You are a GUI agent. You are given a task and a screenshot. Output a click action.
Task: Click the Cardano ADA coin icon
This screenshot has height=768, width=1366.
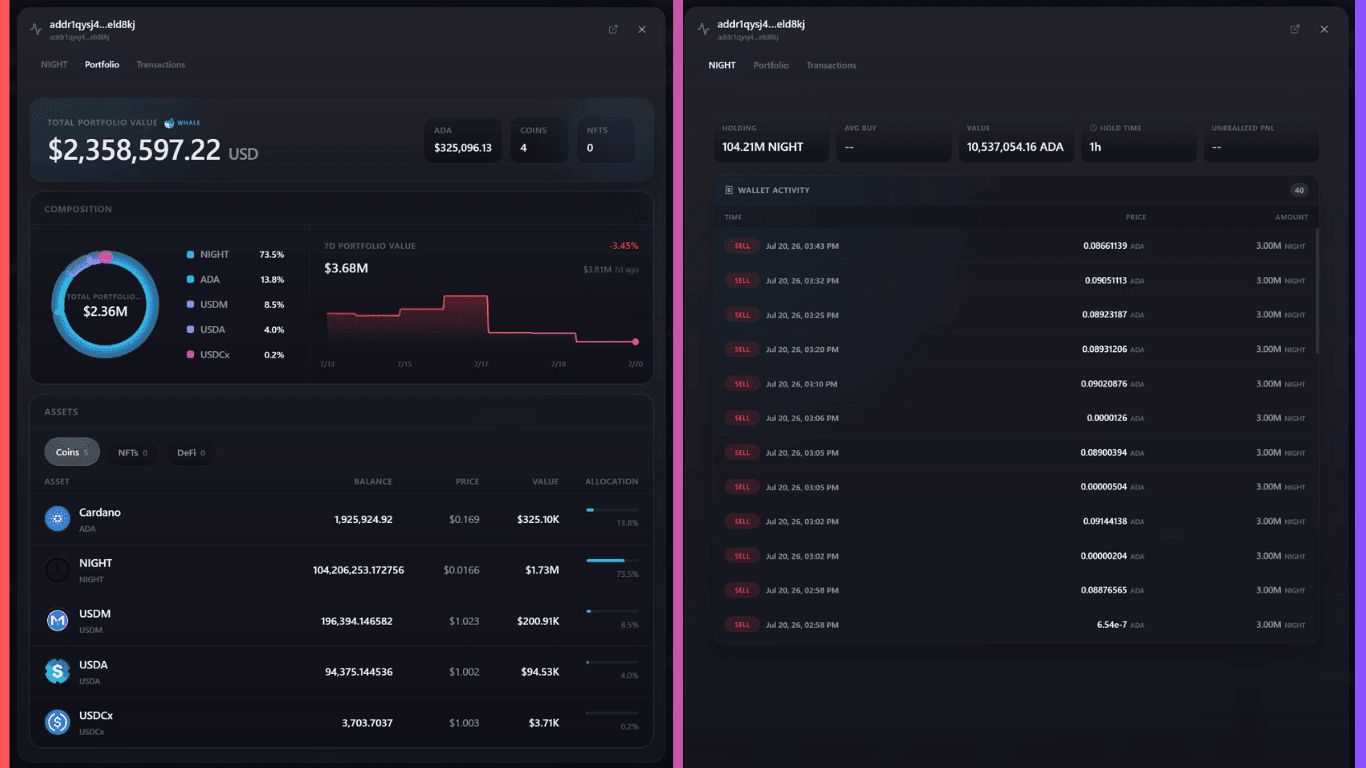coord(57,519)
